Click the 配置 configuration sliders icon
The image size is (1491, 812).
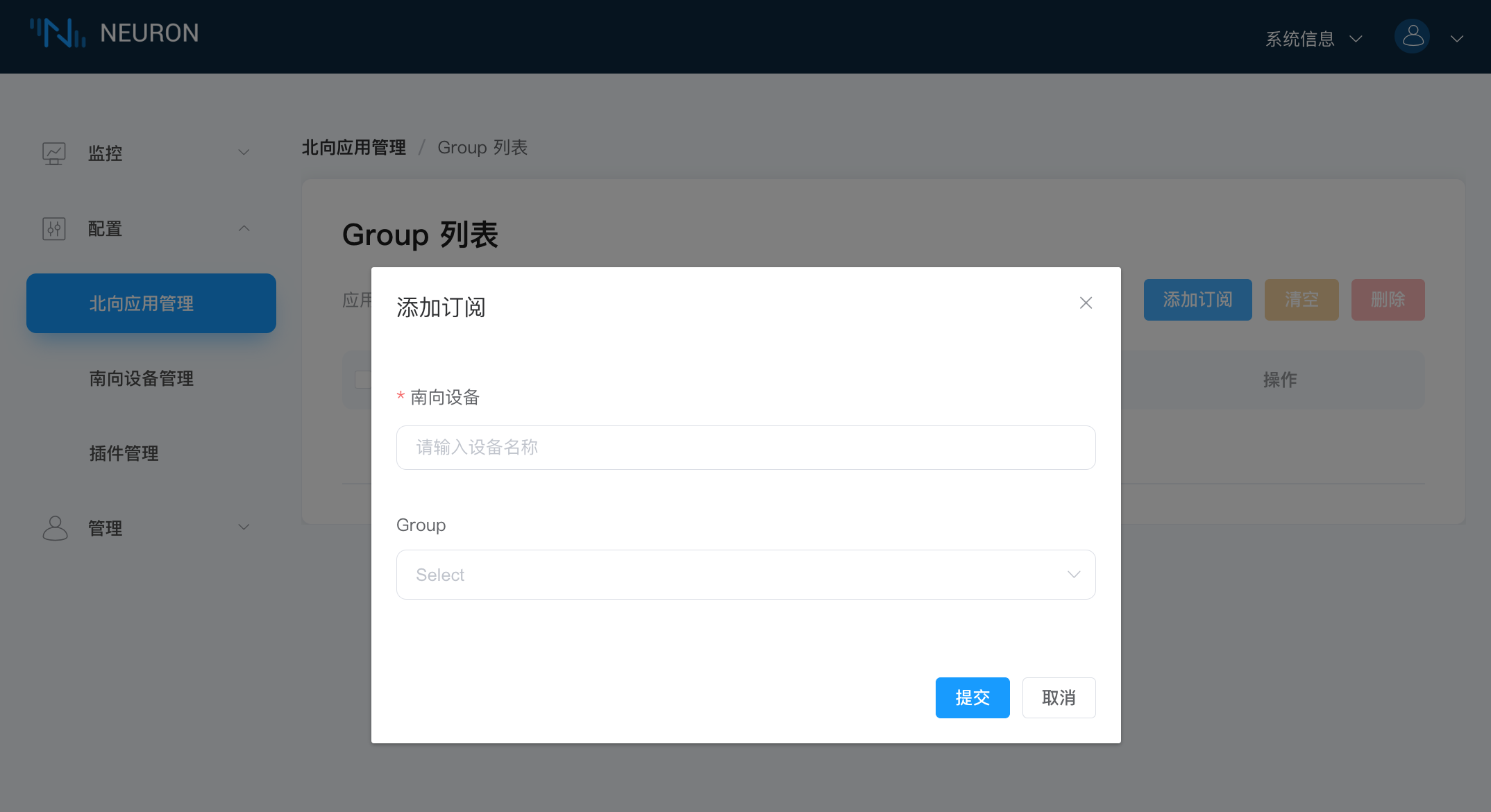(55, 228)
